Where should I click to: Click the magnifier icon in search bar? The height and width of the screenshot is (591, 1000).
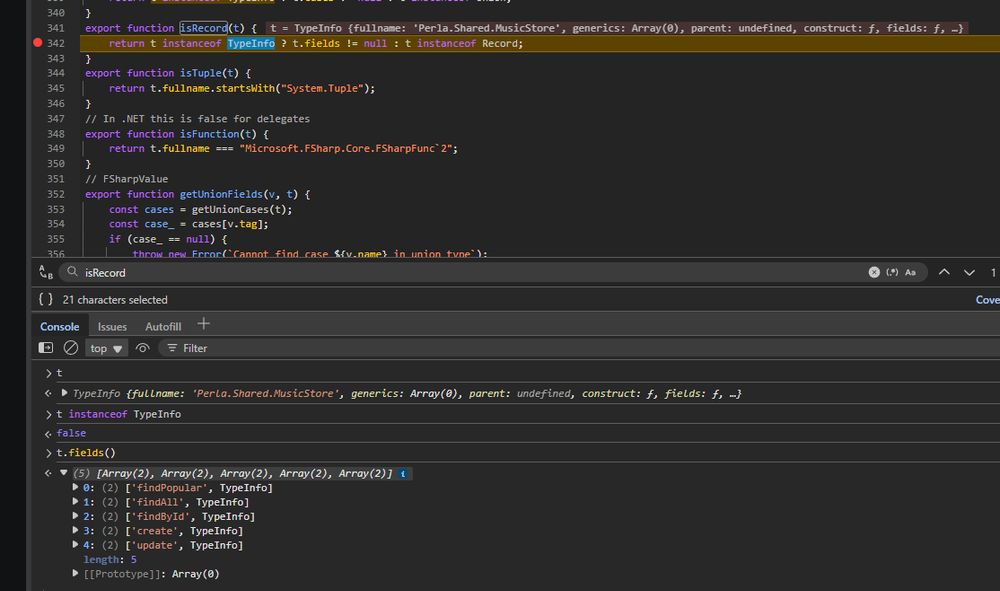(x=73, y=272)
